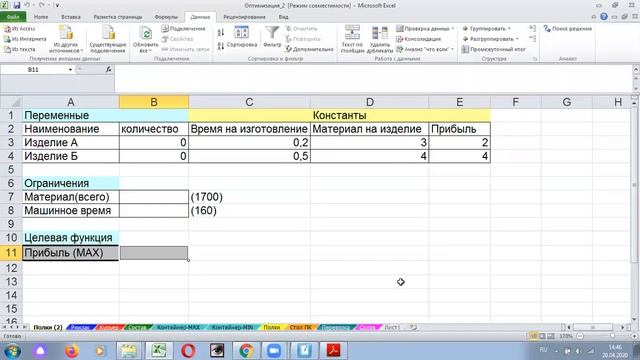The width and height of the screenshot is (640, 360).
Task: Open Opera from the taskbar
Action: [x=188, y=351]
